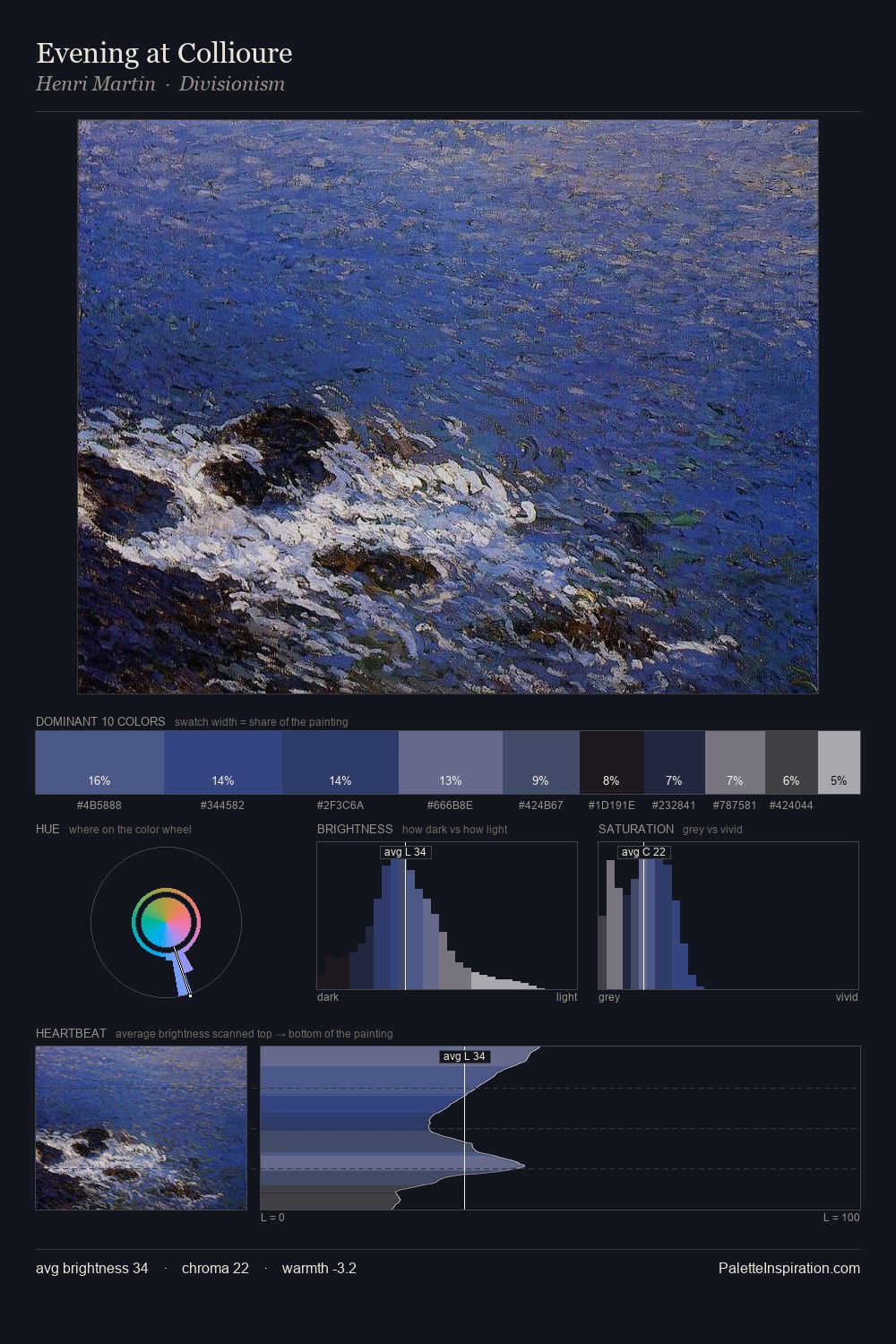The height and width of the screenshot is (1344, 896).
Task: Click the 'light' axis label
Action: [567, 997]
